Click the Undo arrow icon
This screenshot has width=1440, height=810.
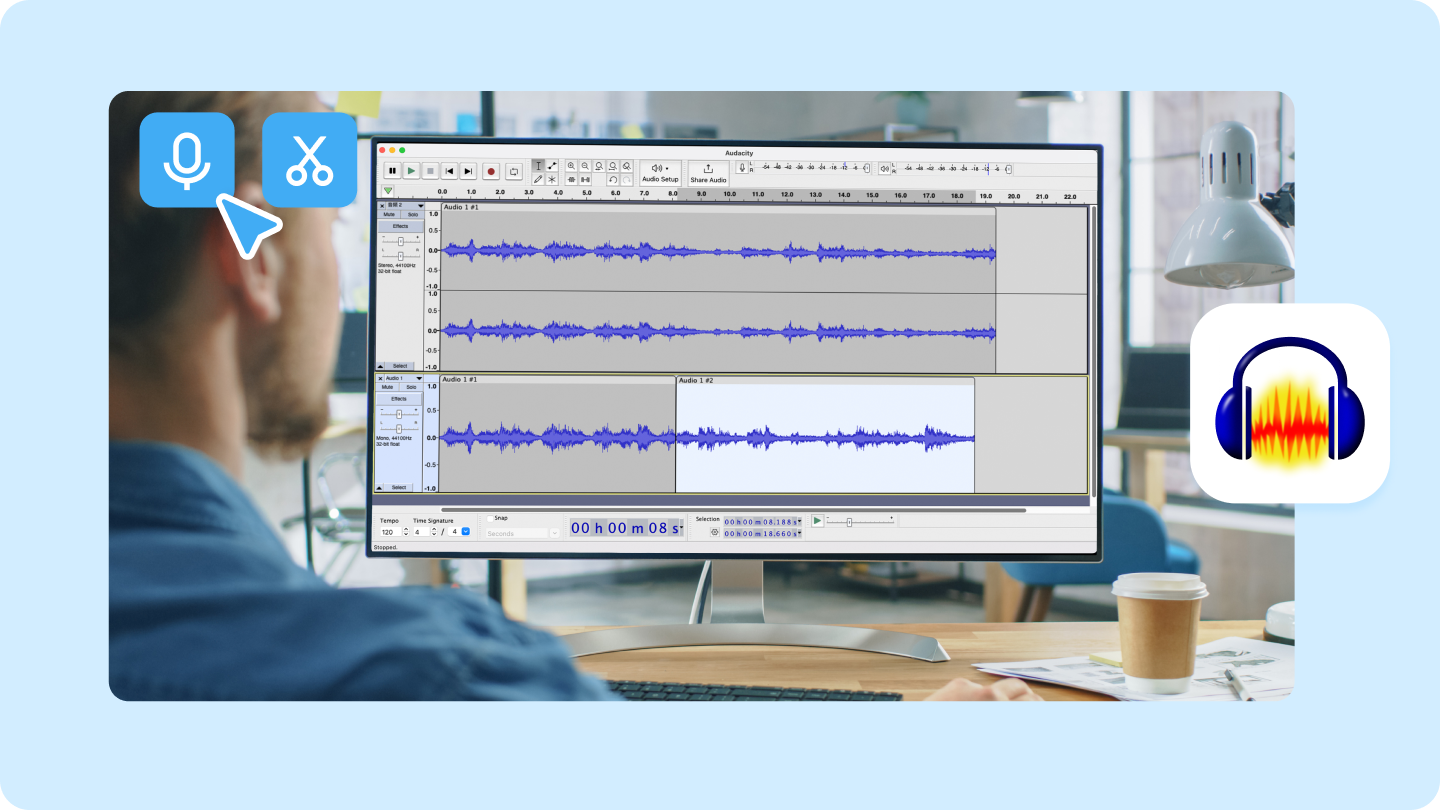click(x=613, y=179)
